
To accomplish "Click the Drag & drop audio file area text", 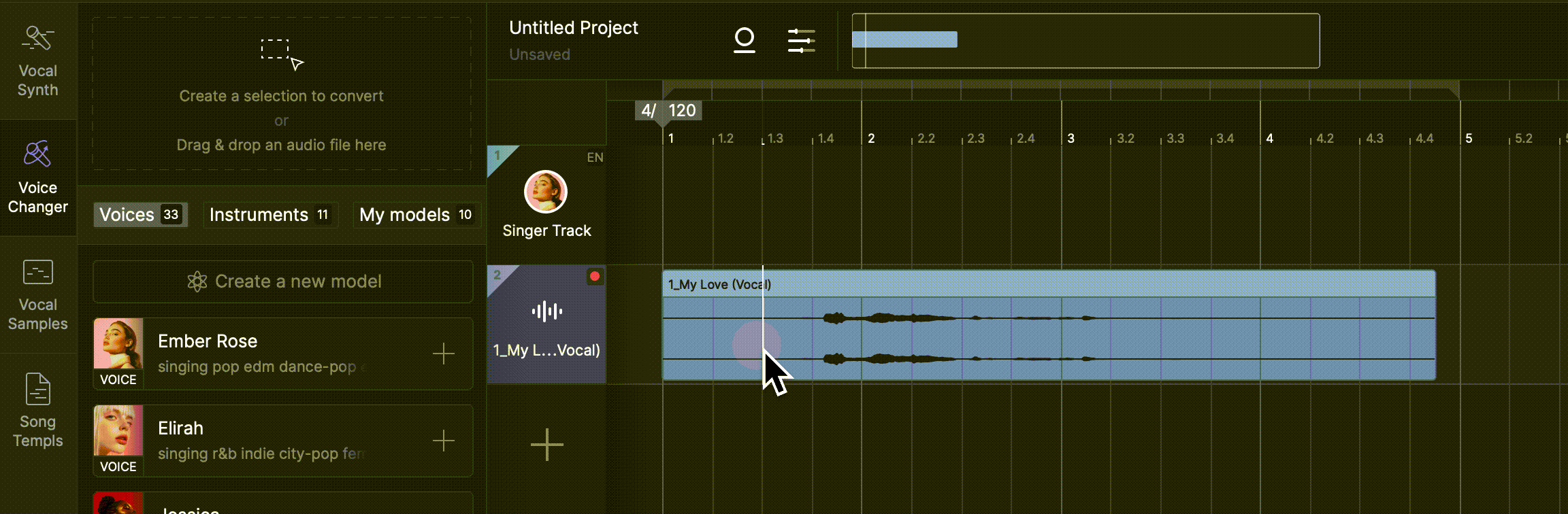I will (x=281, y=145).
